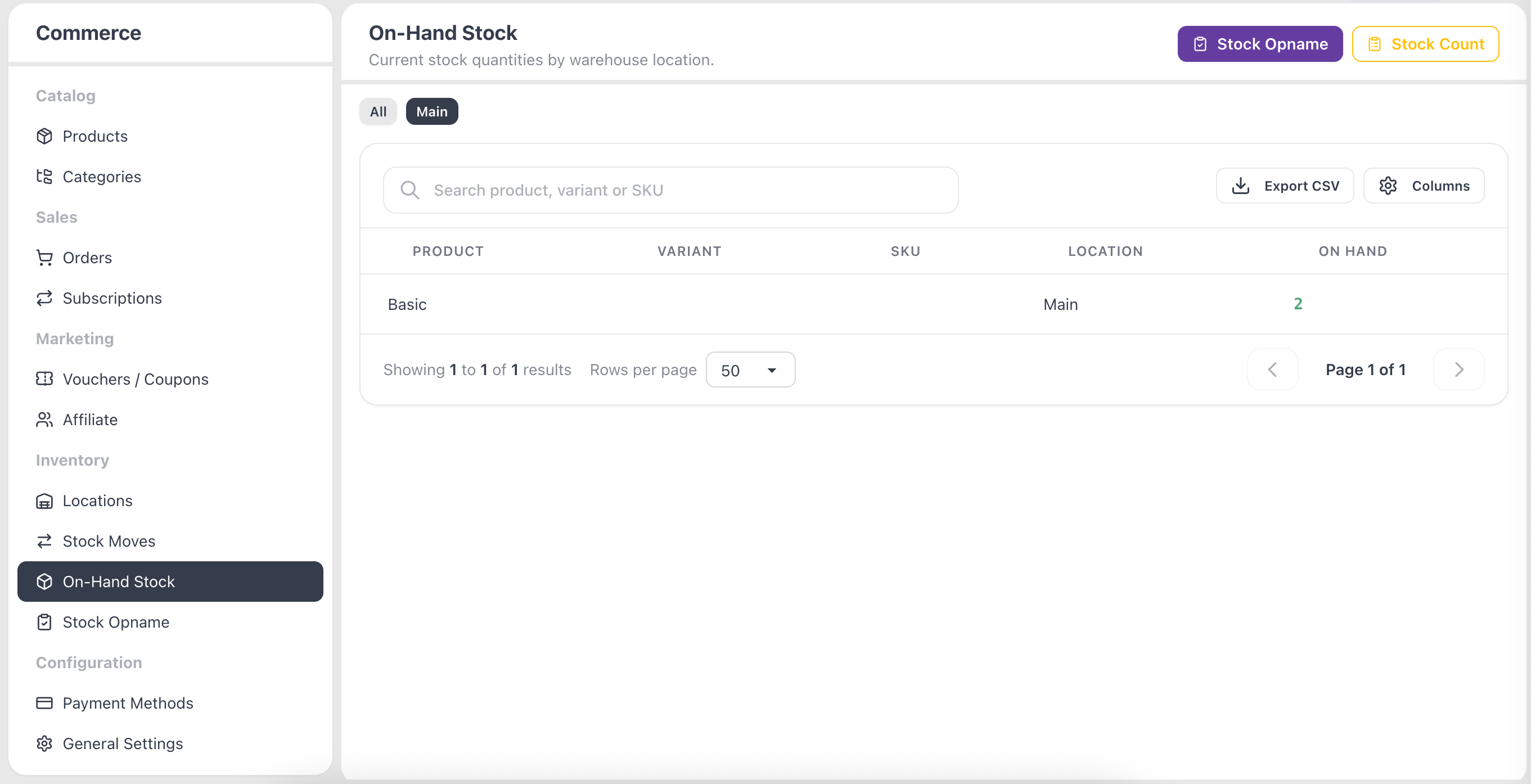Viewport: 1531px width, 784px height.
Task: Select the Main location filter tab
Action: coord(431,111)
